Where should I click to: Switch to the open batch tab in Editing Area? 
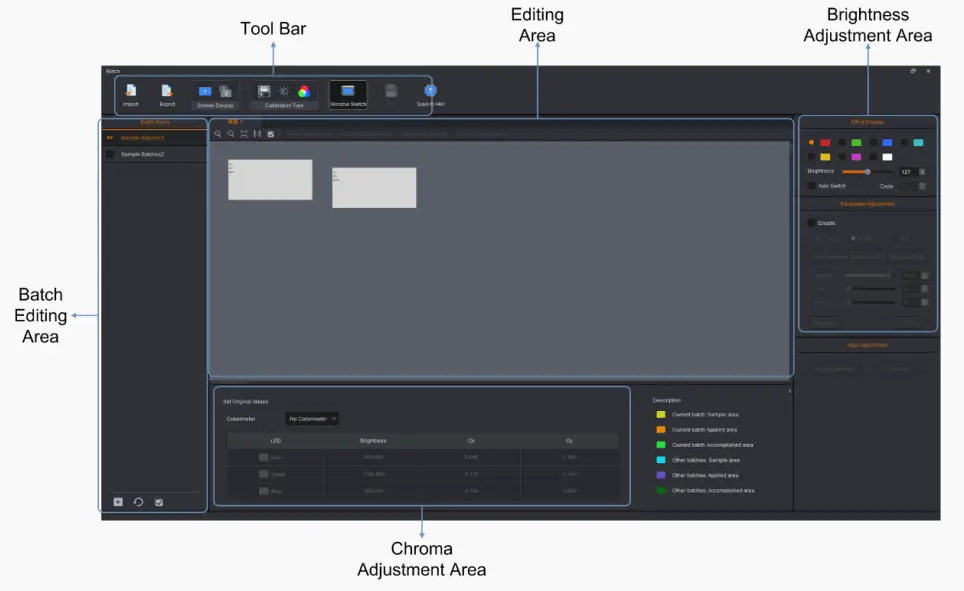(x=232, y=121)
